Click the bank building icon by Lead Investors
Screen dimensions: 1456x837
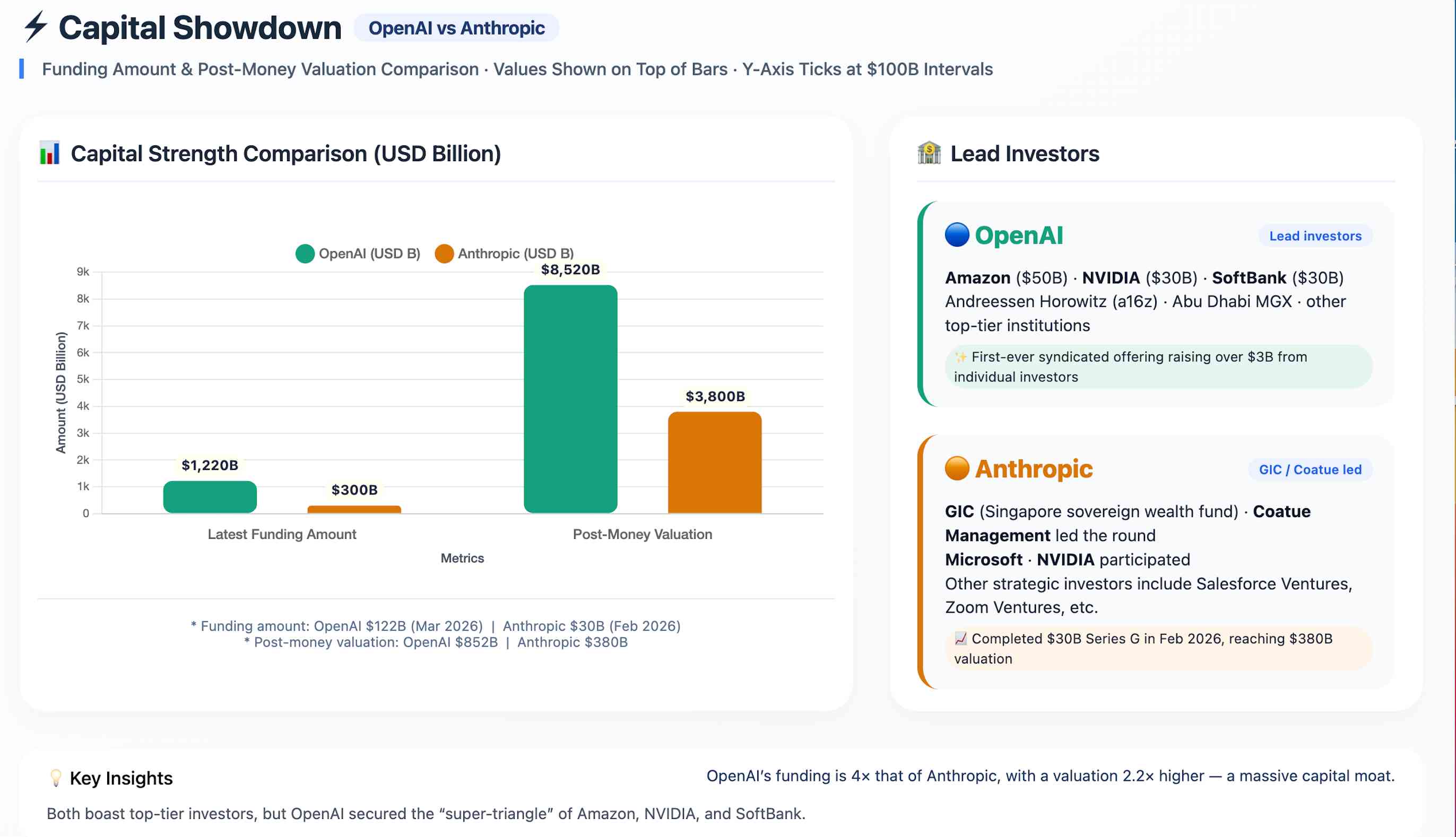929,153
